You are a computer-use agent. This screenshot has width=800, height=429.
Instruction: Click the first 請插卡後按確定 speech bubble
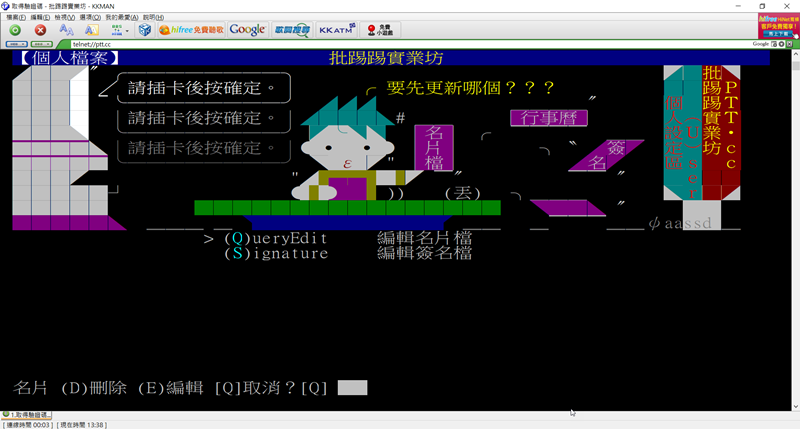pyautogui.click(x=204, y=88)
